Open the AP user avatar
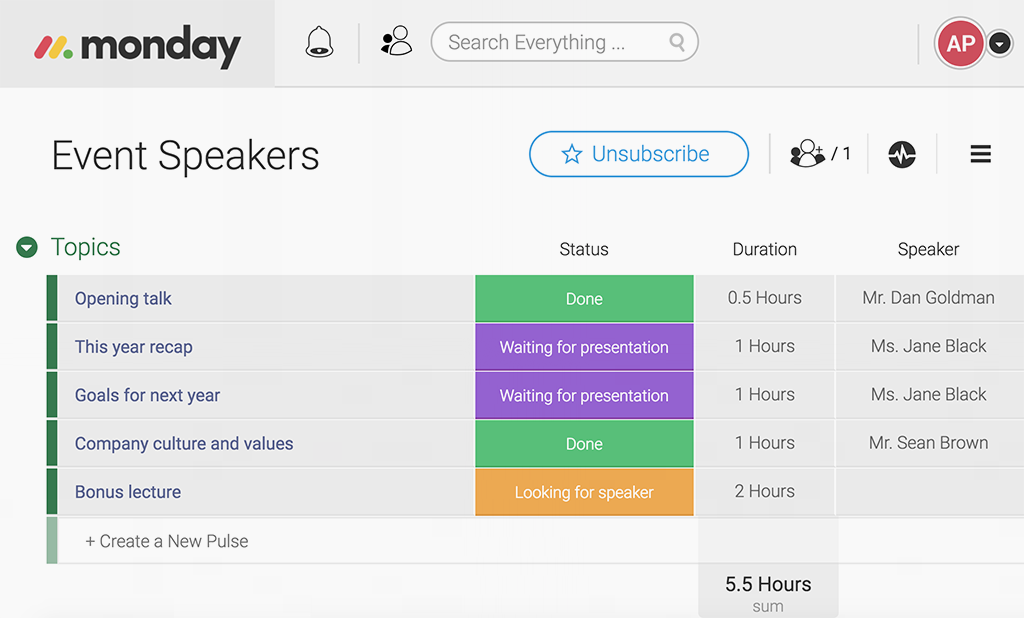This screenshot has width=1024, height=618. [x=961, y=44]
